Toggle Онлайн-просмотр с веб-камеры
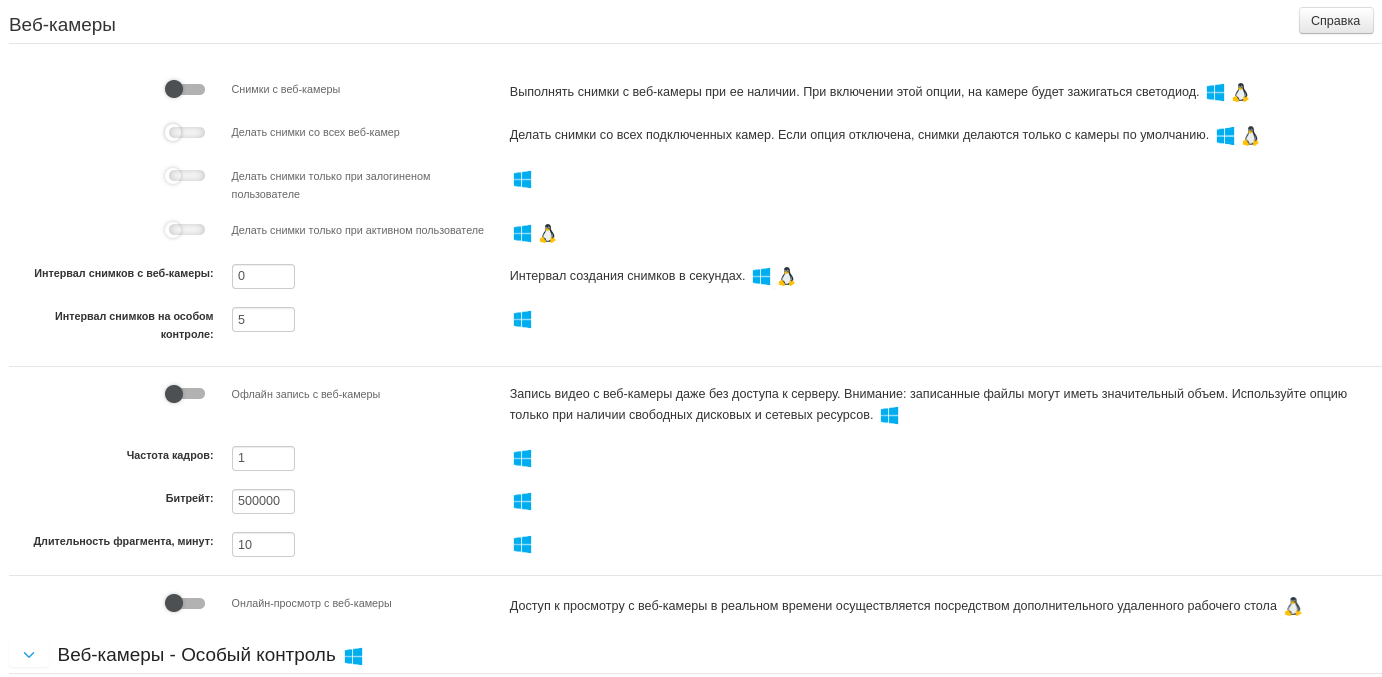 (184, 603)
